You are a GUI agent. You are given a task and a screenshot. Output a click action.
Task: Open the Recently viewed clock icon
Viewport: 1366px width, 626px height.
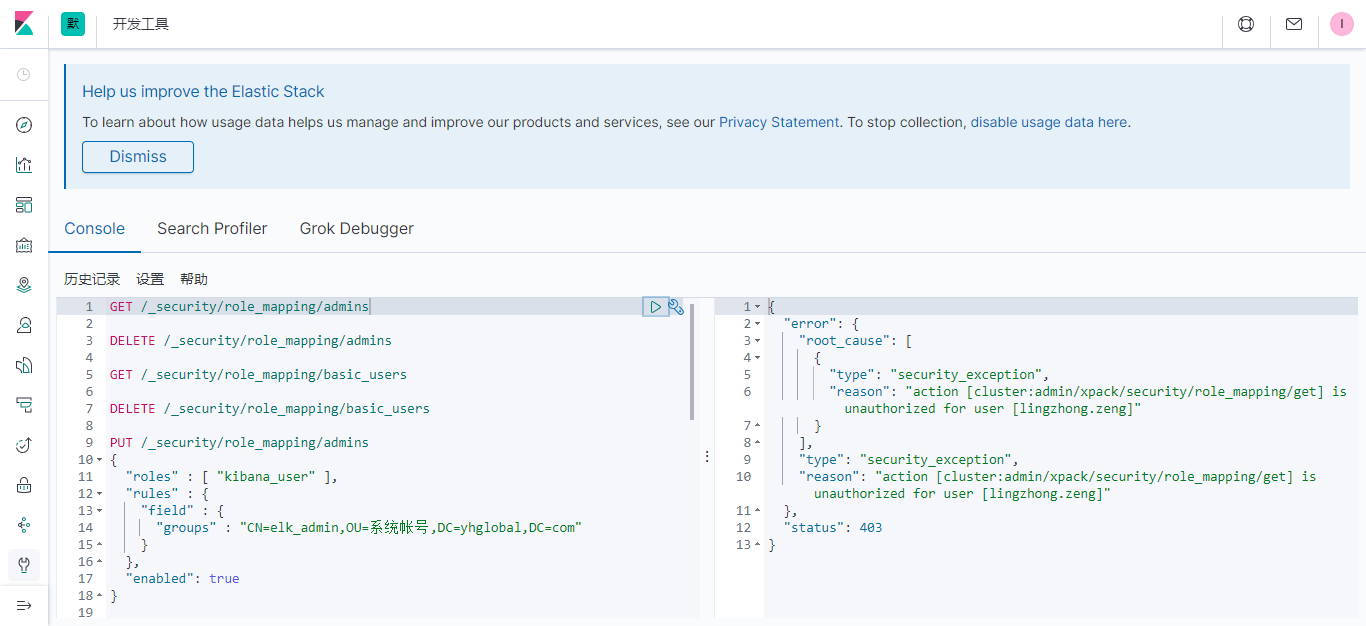pos(24,75)
